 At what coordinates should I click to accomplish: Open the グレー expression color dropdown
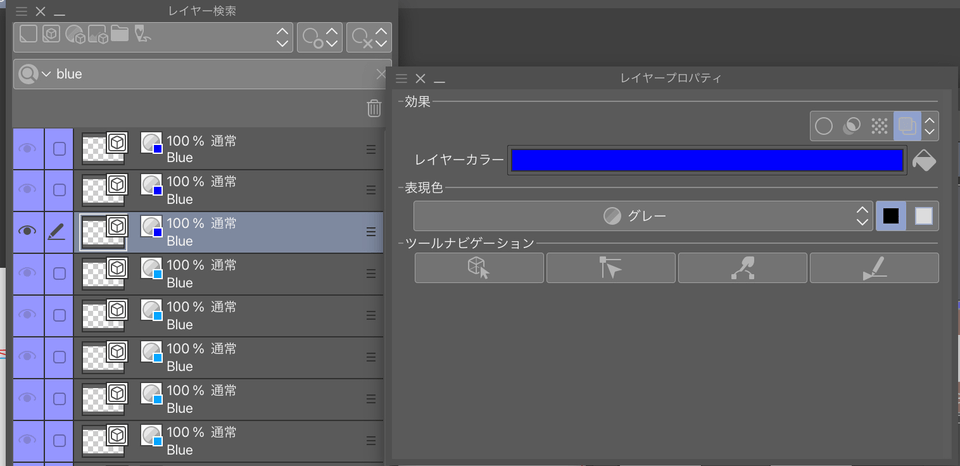click(643, 216)
